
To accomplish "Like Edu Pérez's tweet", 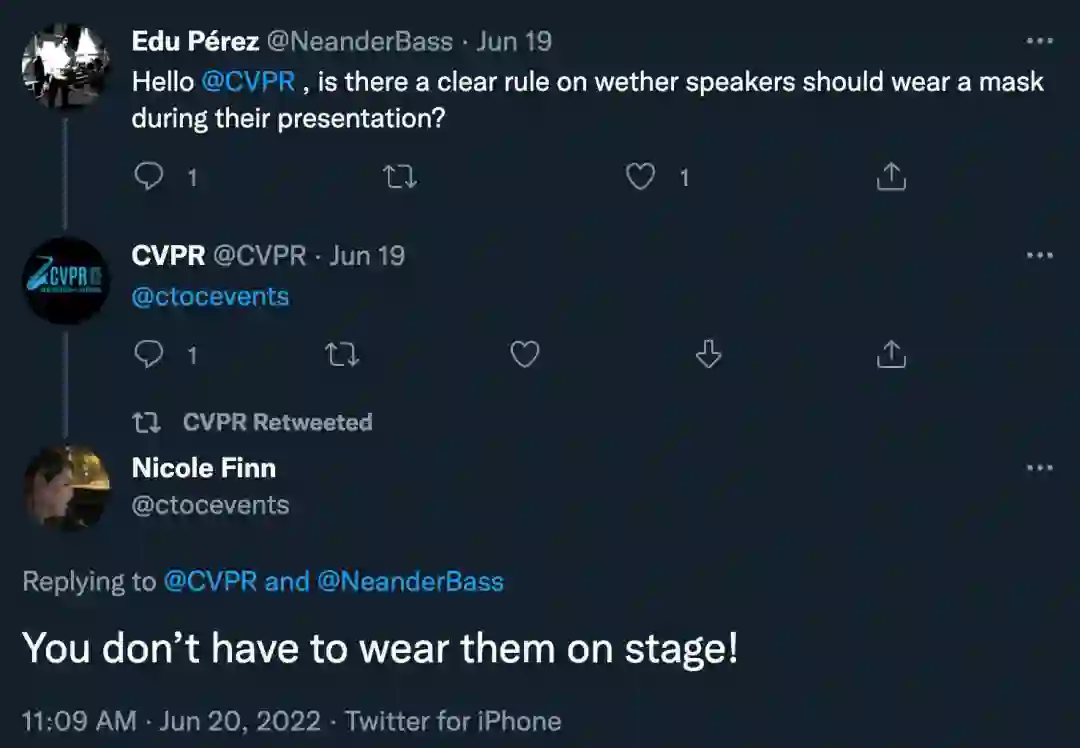I will (x=640, y=178).
